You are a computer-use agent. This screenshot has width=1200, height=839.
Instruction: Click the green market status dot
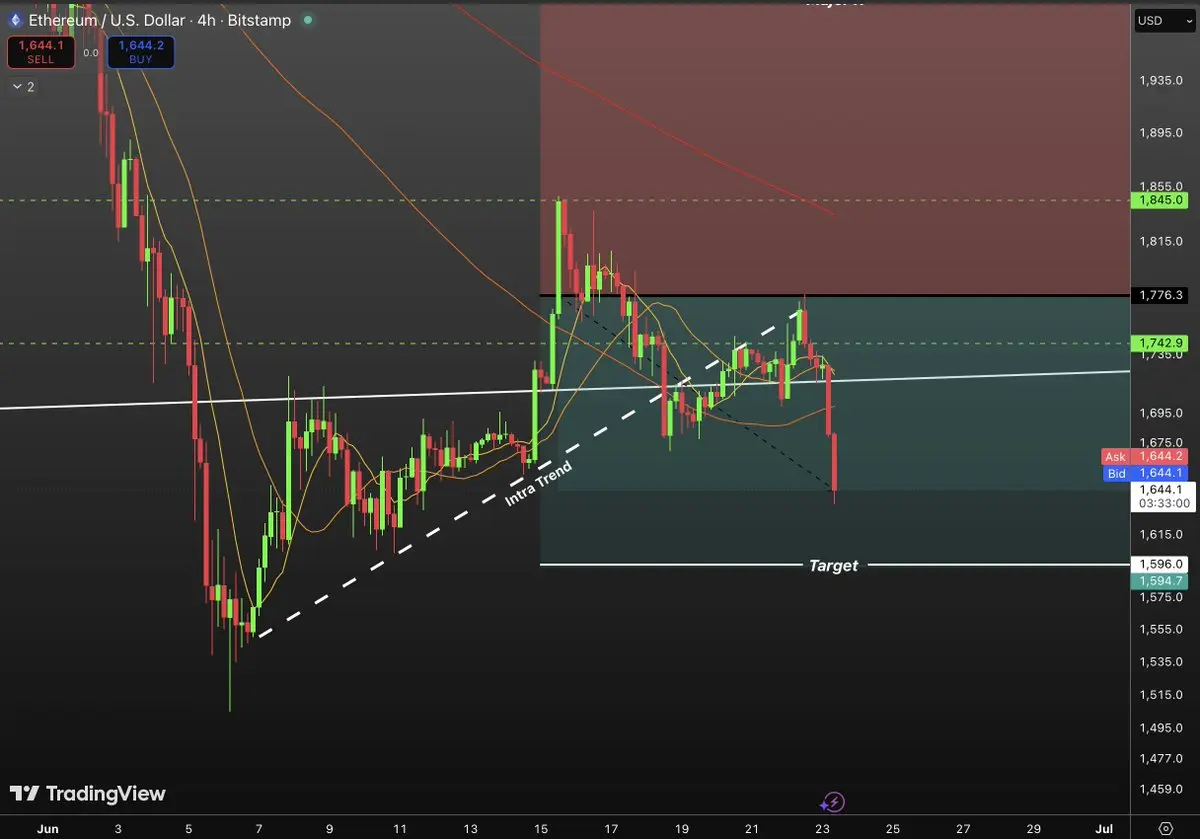coord(307,19)
